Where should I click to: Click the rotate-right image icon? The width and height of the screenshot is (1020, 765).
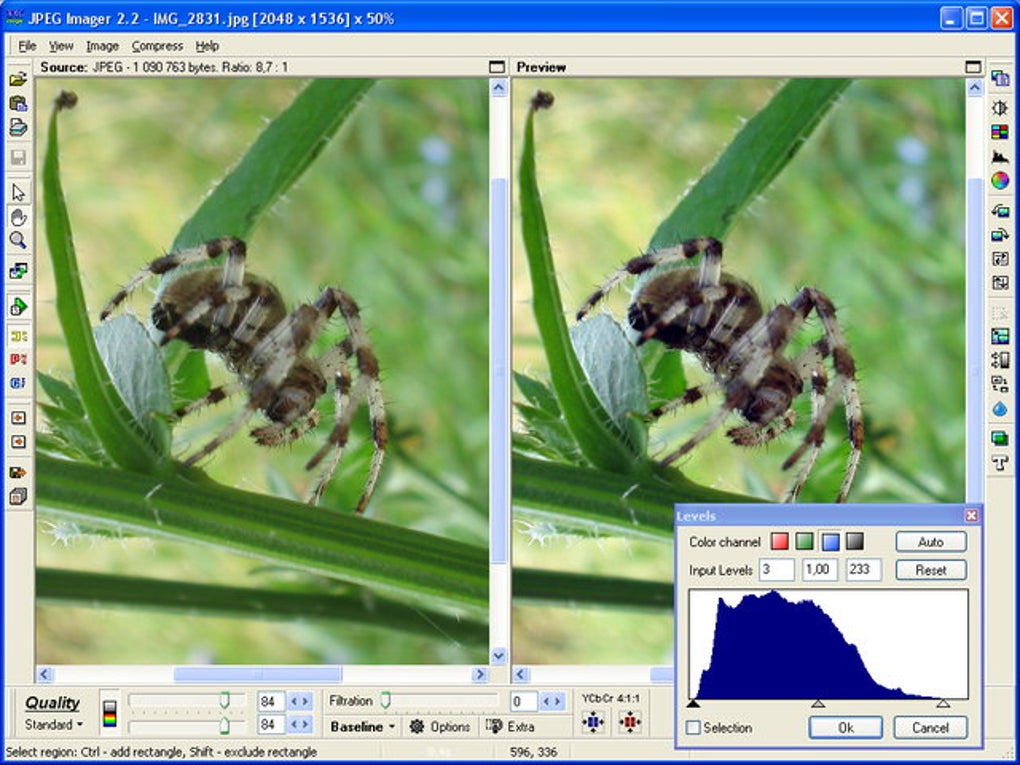1000,235
